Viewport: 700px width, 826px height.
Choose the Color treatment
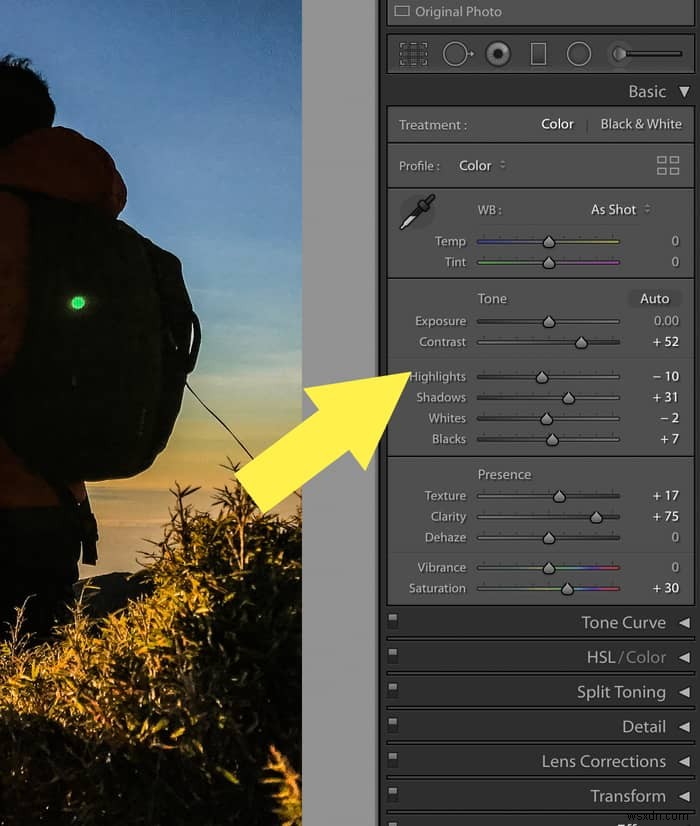pos(557,124)
